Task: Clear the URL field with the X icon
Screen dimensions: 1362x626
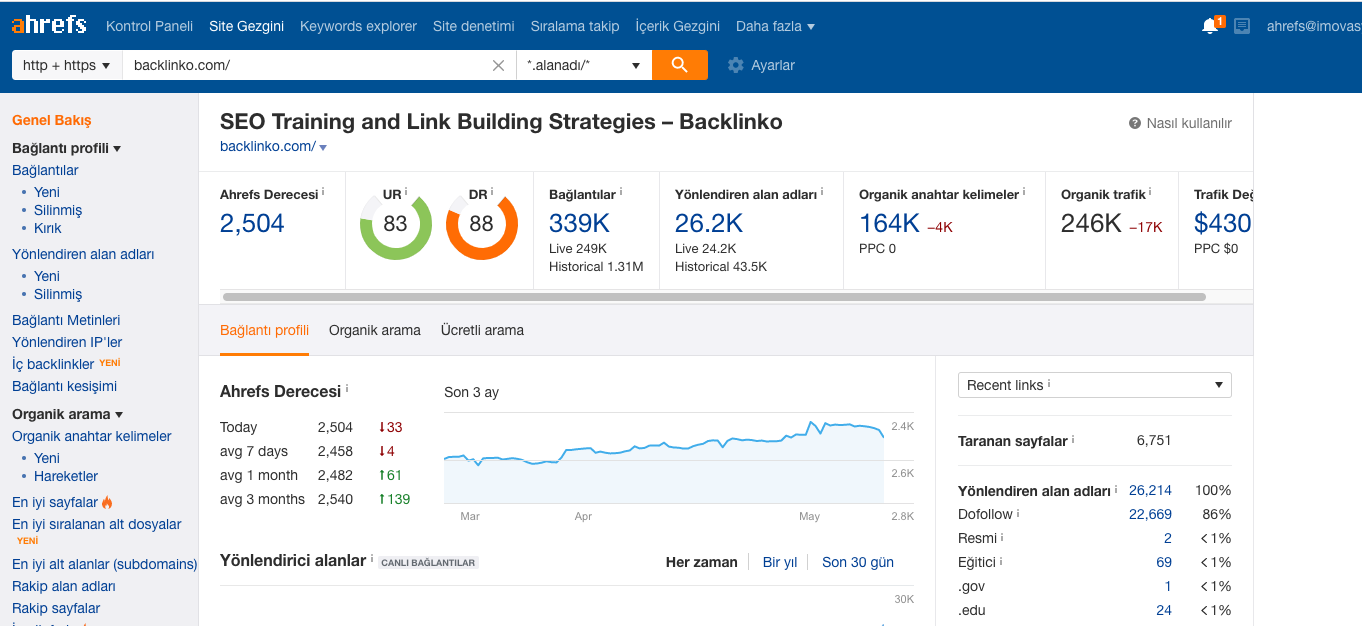Action: pos(498,65)
